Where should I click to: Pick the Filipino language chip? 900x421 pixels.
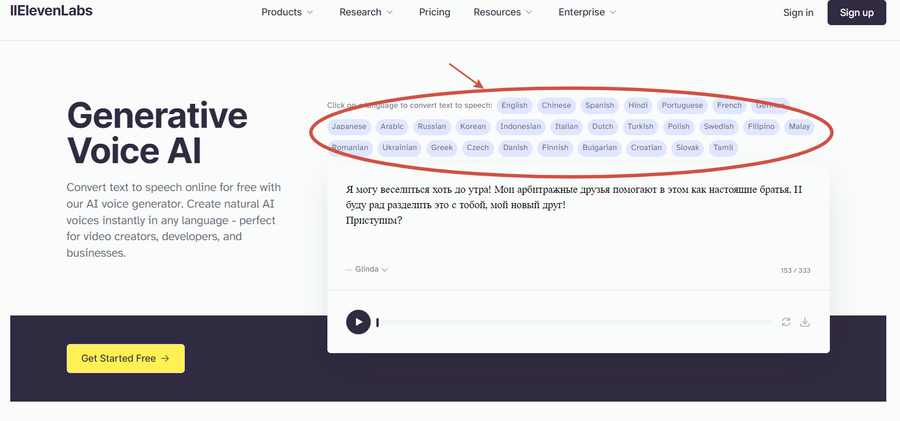click(761, 126)
